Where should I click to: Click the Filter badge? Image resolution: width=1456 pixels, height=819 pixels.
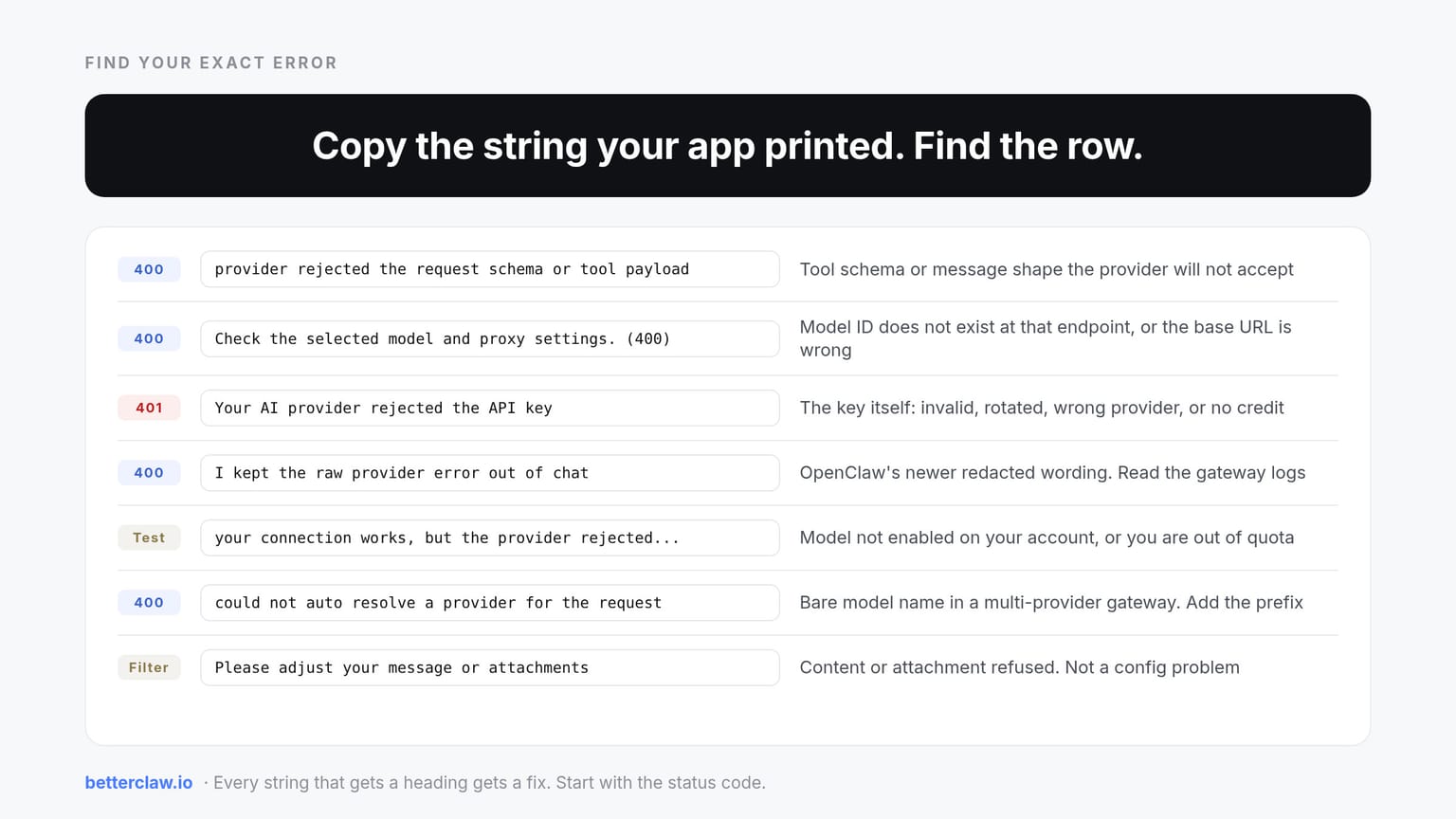click(x=149, y=667)
